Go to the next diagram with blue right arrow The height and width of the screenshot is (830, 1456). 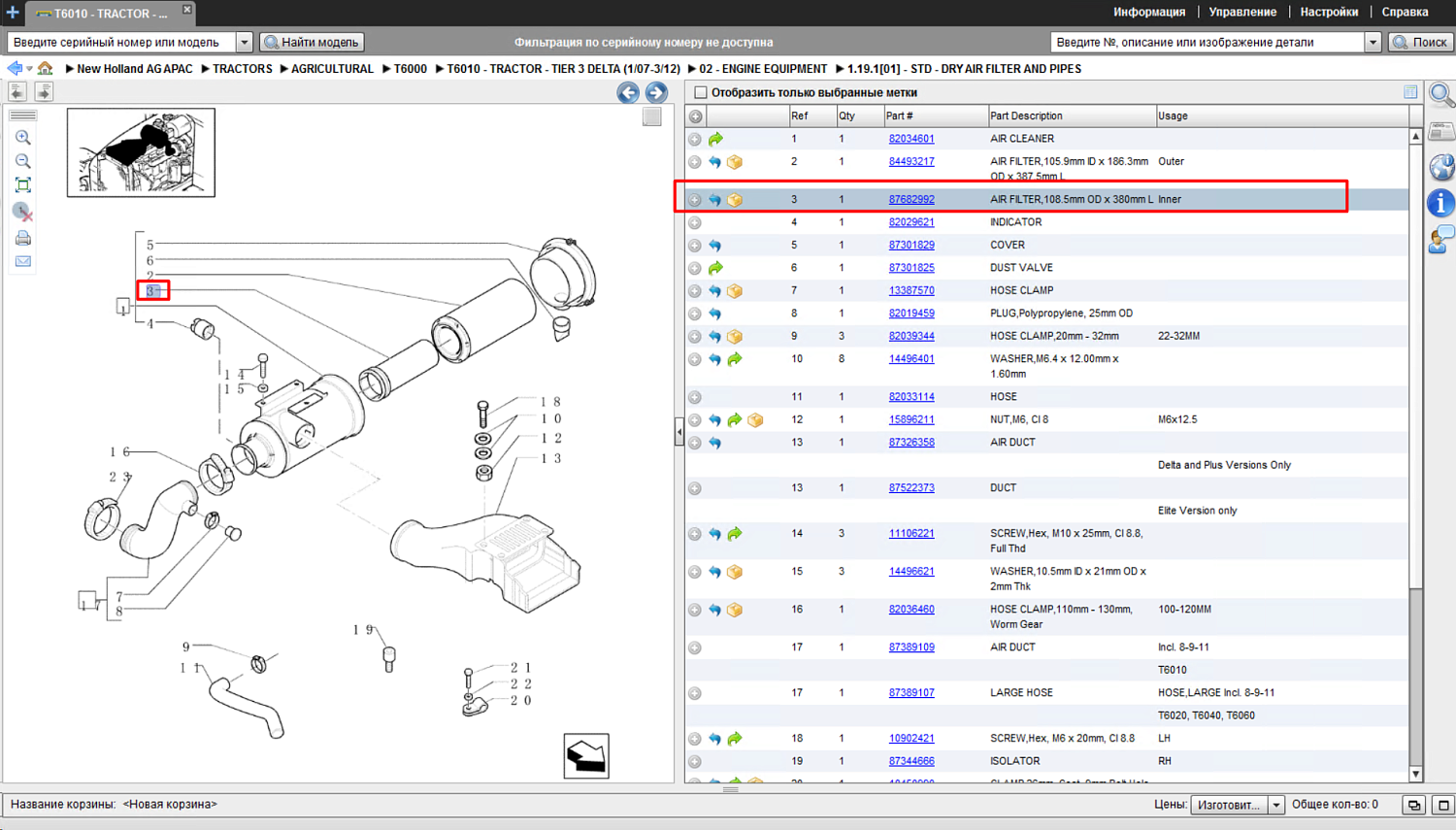[656, 92]
